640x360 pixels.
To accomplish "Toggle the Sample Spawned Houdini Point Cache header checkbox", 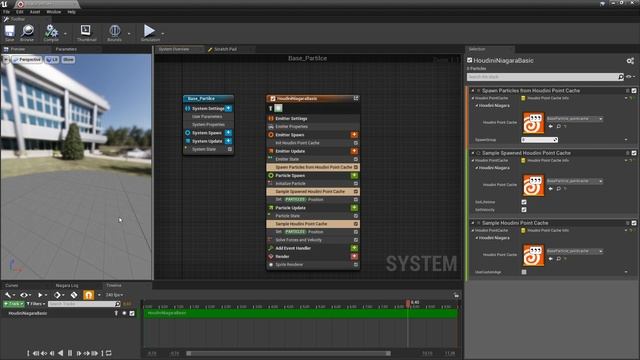I will pos(634,153).
